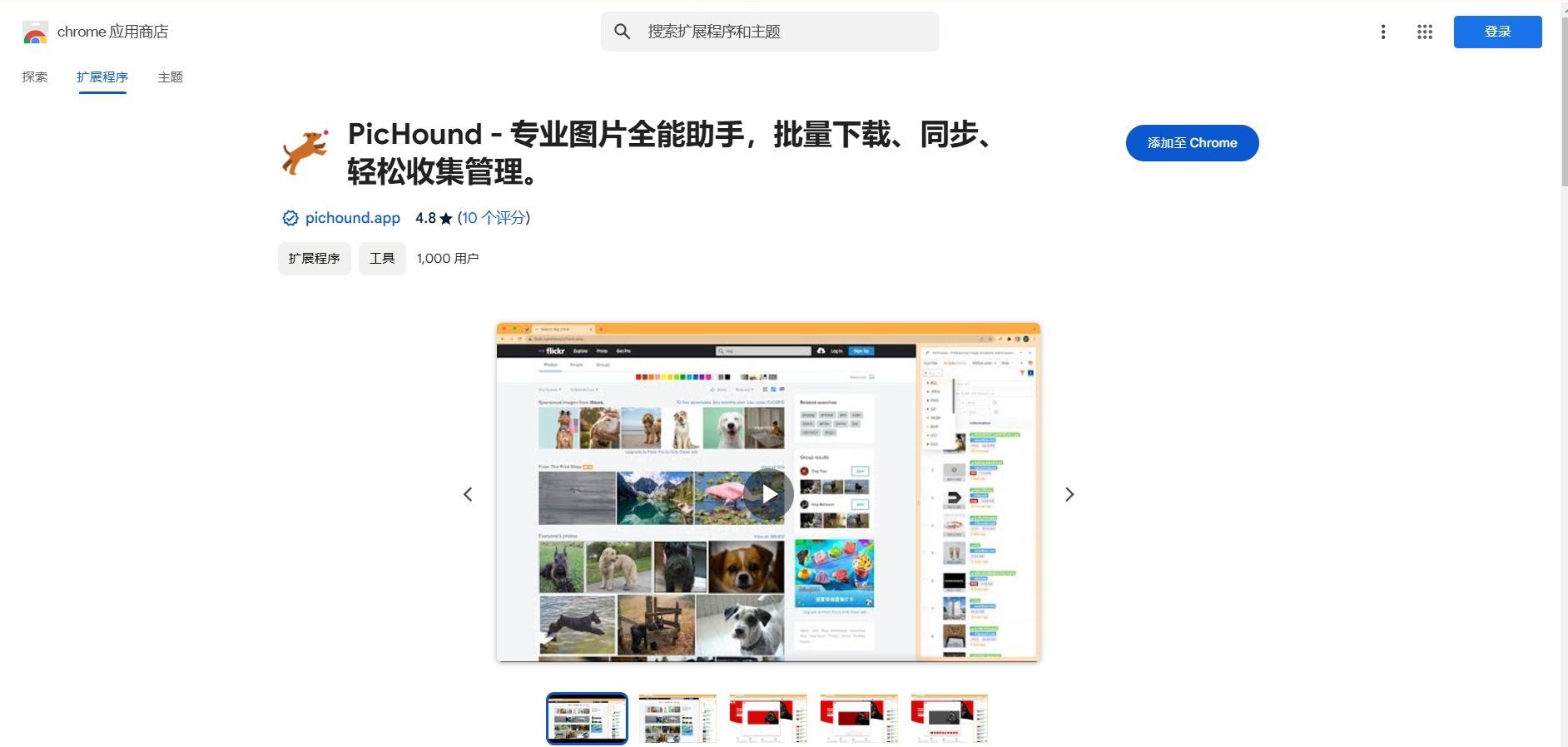Click the chrome 应用商店 title text
Image resolution: width=1568 pixels, height=747 pixels.
point(112,32)
